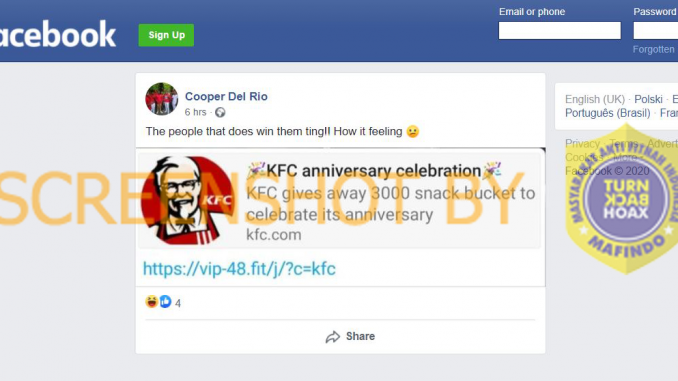Screen dimensions: 678x381
Task: Open Cooper Del Rio's profile picture
Action: [x=162, y=99]
